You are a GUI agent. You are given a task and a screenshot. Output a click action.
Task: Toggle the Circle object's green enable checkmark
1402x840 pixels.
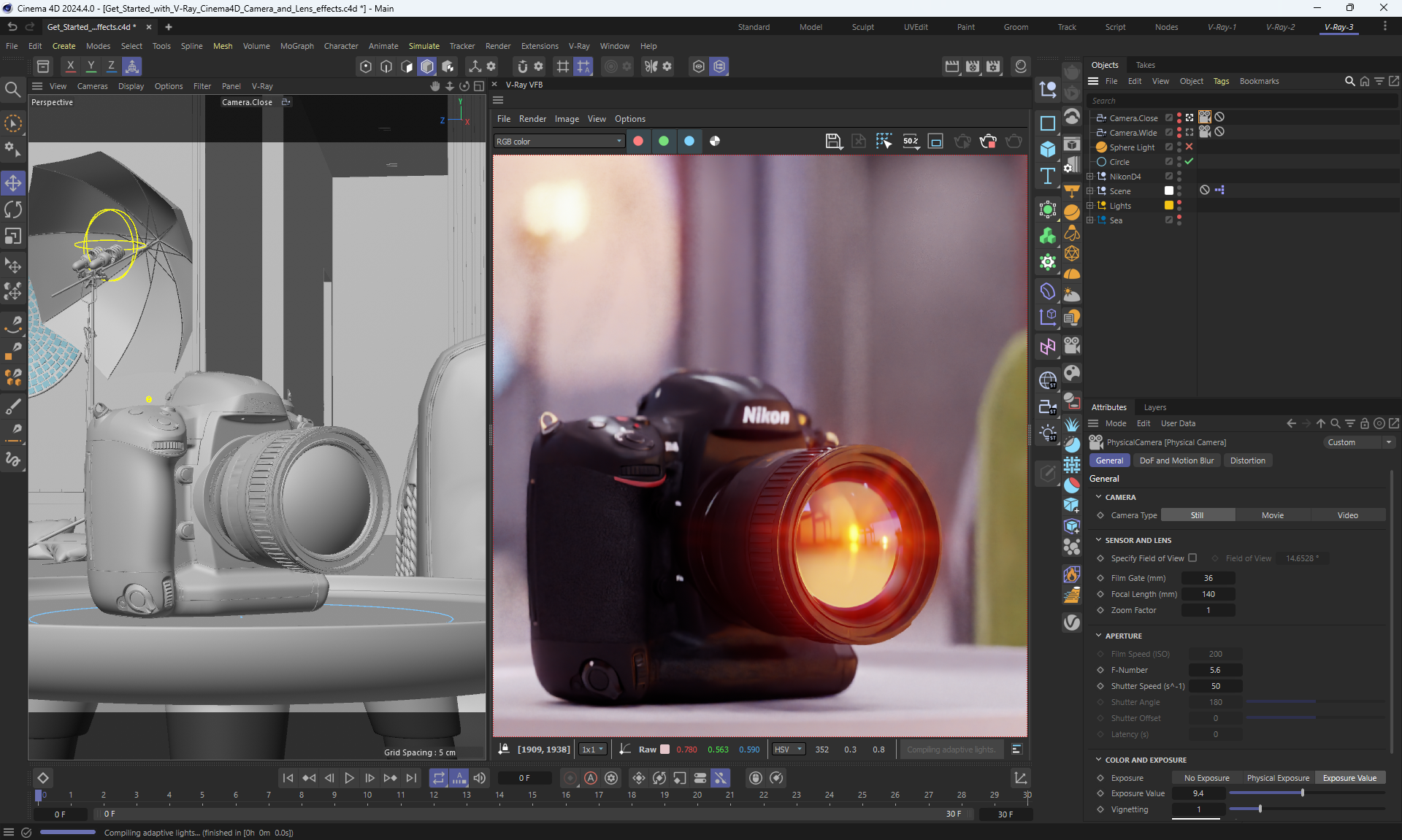pos(1189,161)
